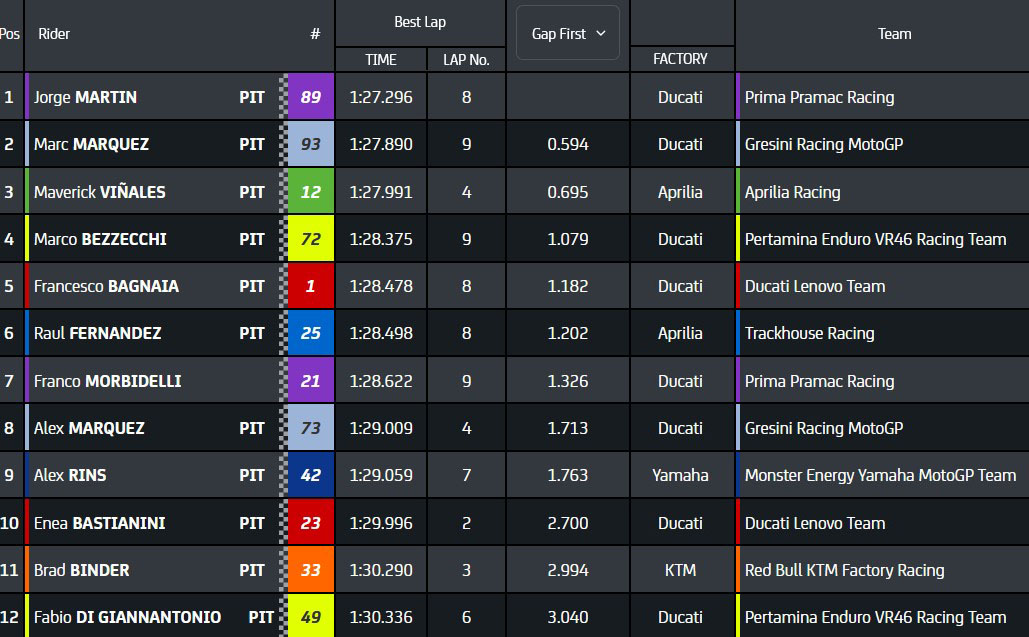Click Raul Fernandez's number 25 badge
The height and width of the screenshot is (637, 1029).
point(310,333)
